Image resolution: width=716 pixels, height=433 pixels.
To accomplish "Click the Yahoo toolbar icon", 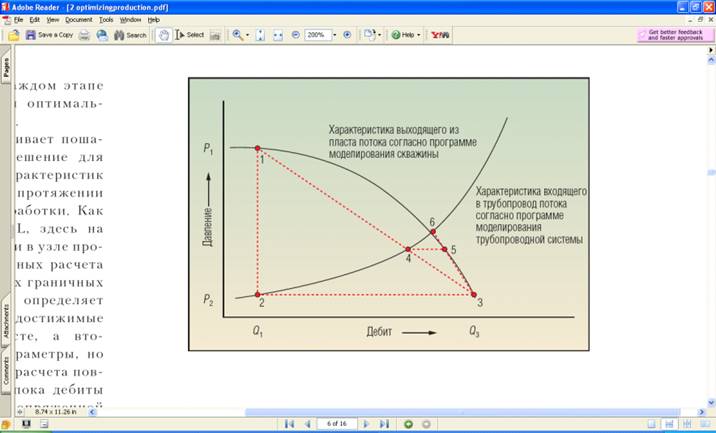I will point(438,35).
